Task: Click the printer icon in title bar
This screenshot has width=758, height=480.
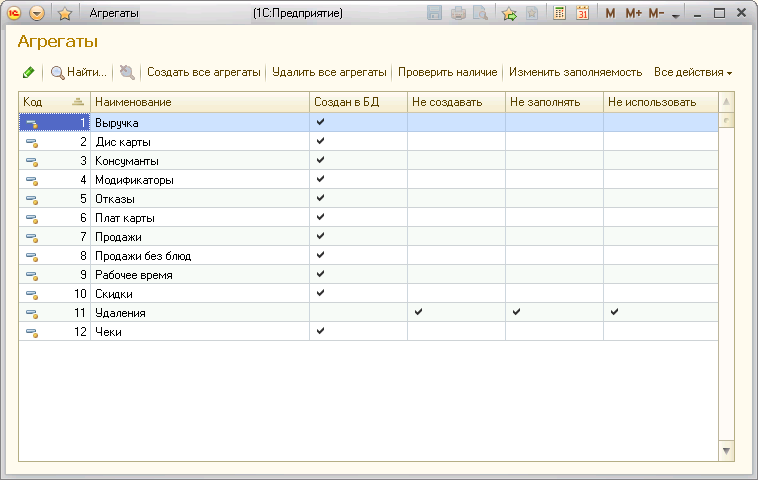Action: (x=458, y=14)
